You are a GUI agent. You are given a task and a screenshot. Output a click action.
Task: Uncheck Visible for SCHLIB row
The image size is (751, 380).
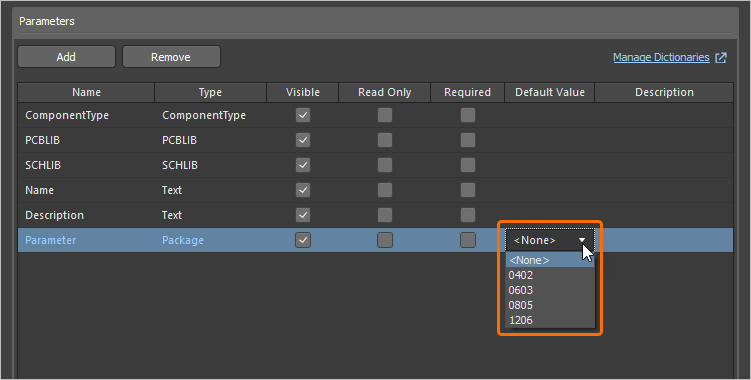pos(303,165)
